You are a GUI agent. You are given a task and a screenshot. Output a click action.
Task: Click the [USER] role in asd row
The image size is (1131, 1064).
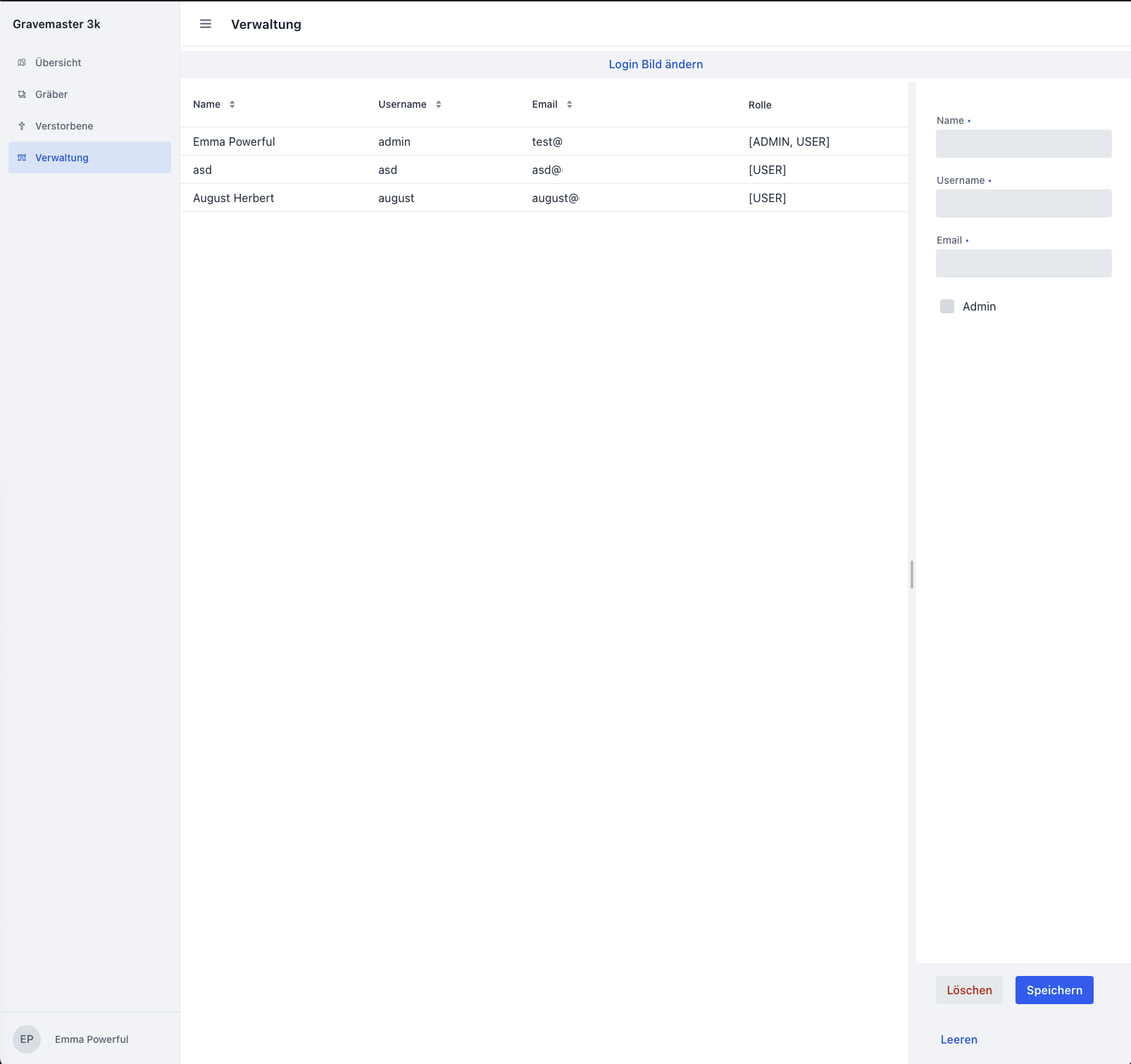[768, 170]
